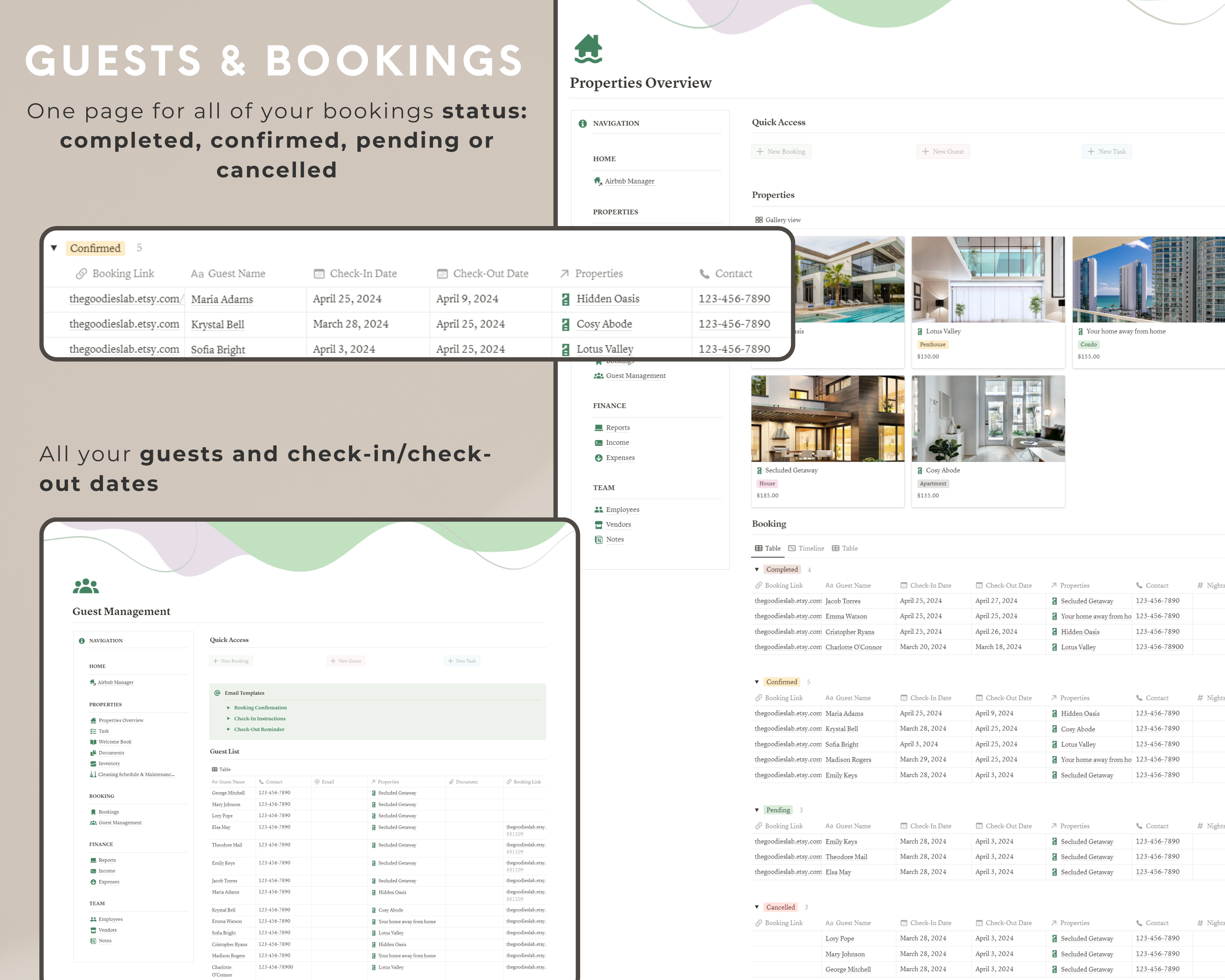Screen dimensions: 1225x980
Task: Click New Booking button on Properties Overview page
Action: click(x=781, y=151)
